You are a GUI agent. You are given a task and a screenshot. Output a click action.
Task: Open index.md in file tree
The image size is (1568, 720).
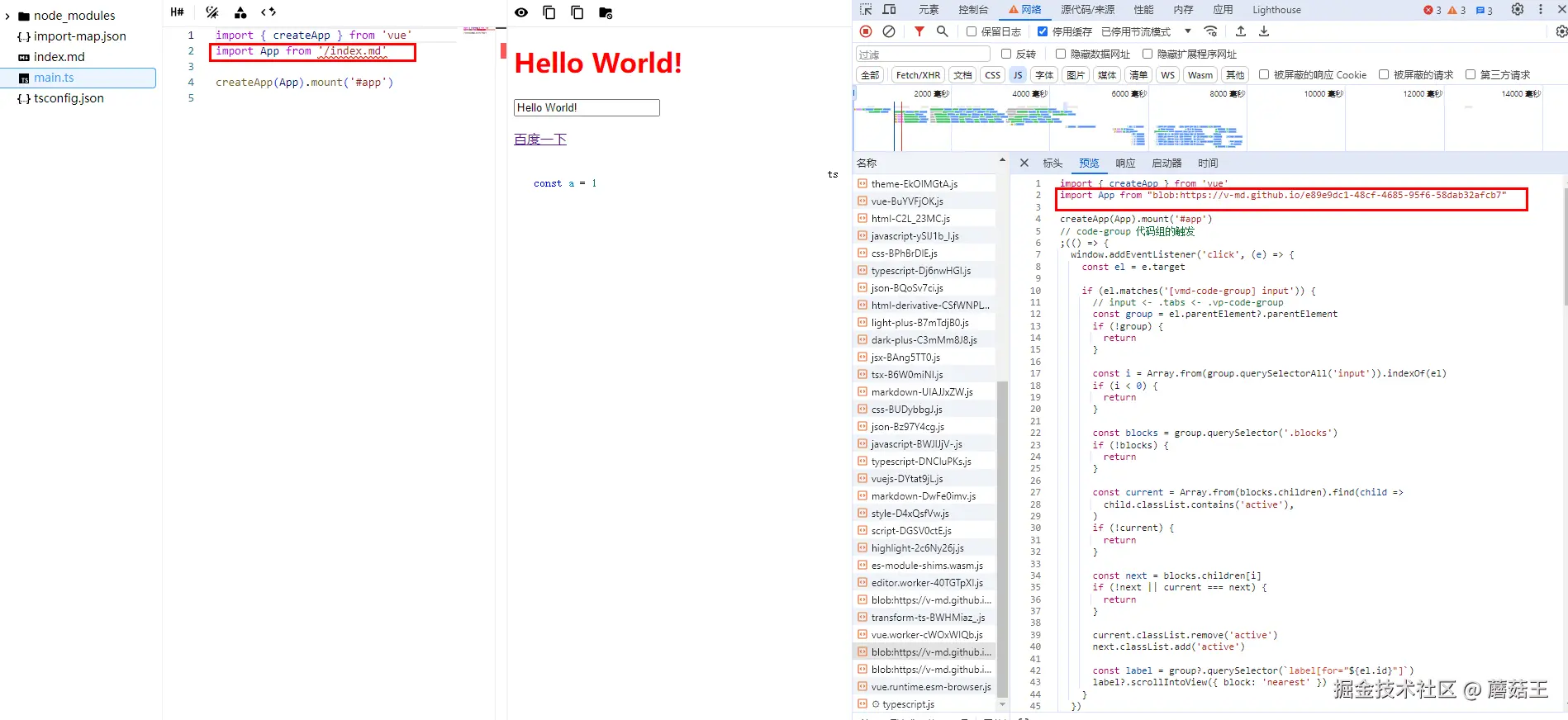coord(59,57)
